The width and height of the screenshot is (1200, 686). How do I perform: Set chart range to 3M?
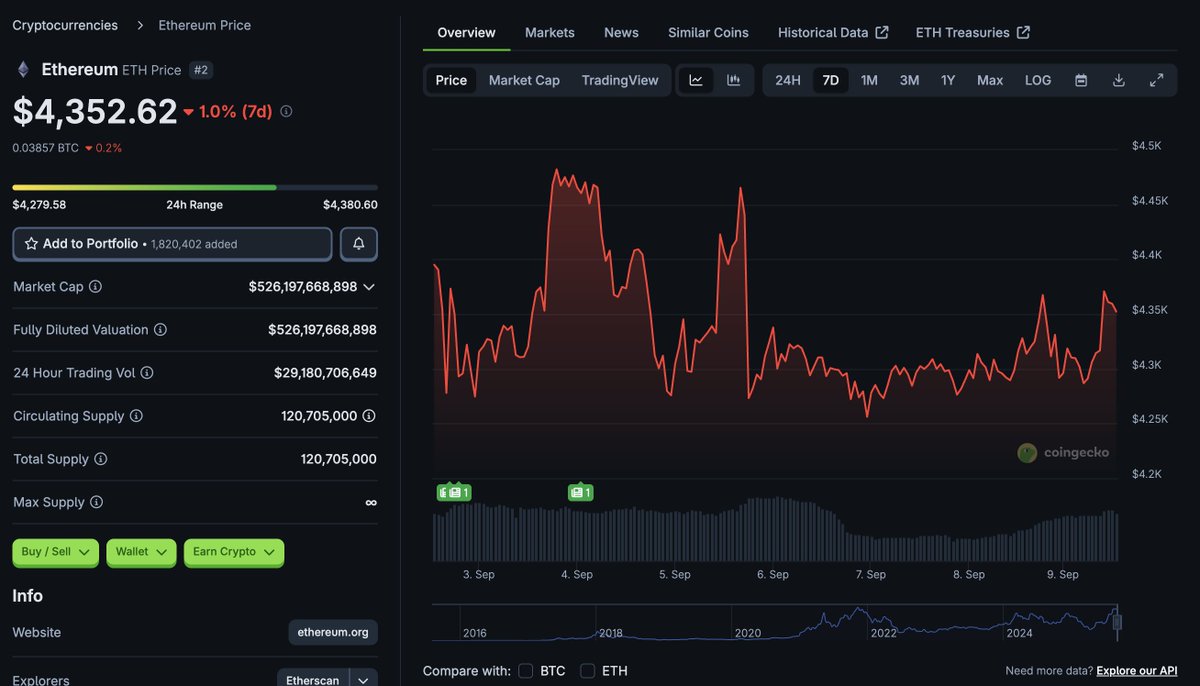pyautogui.click(x=909, y=80)
